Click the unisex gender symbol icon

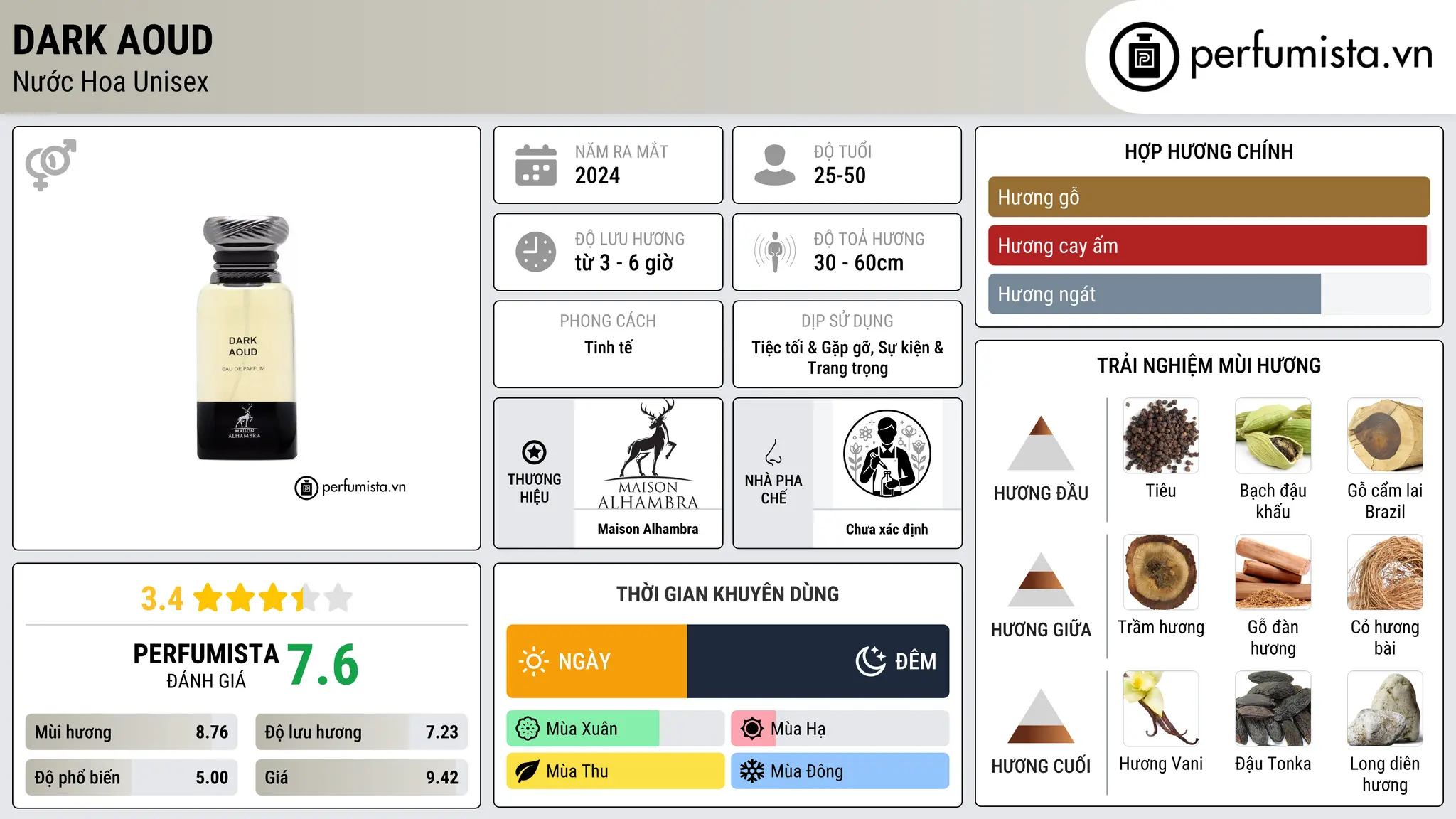click(x=50, y=164)
